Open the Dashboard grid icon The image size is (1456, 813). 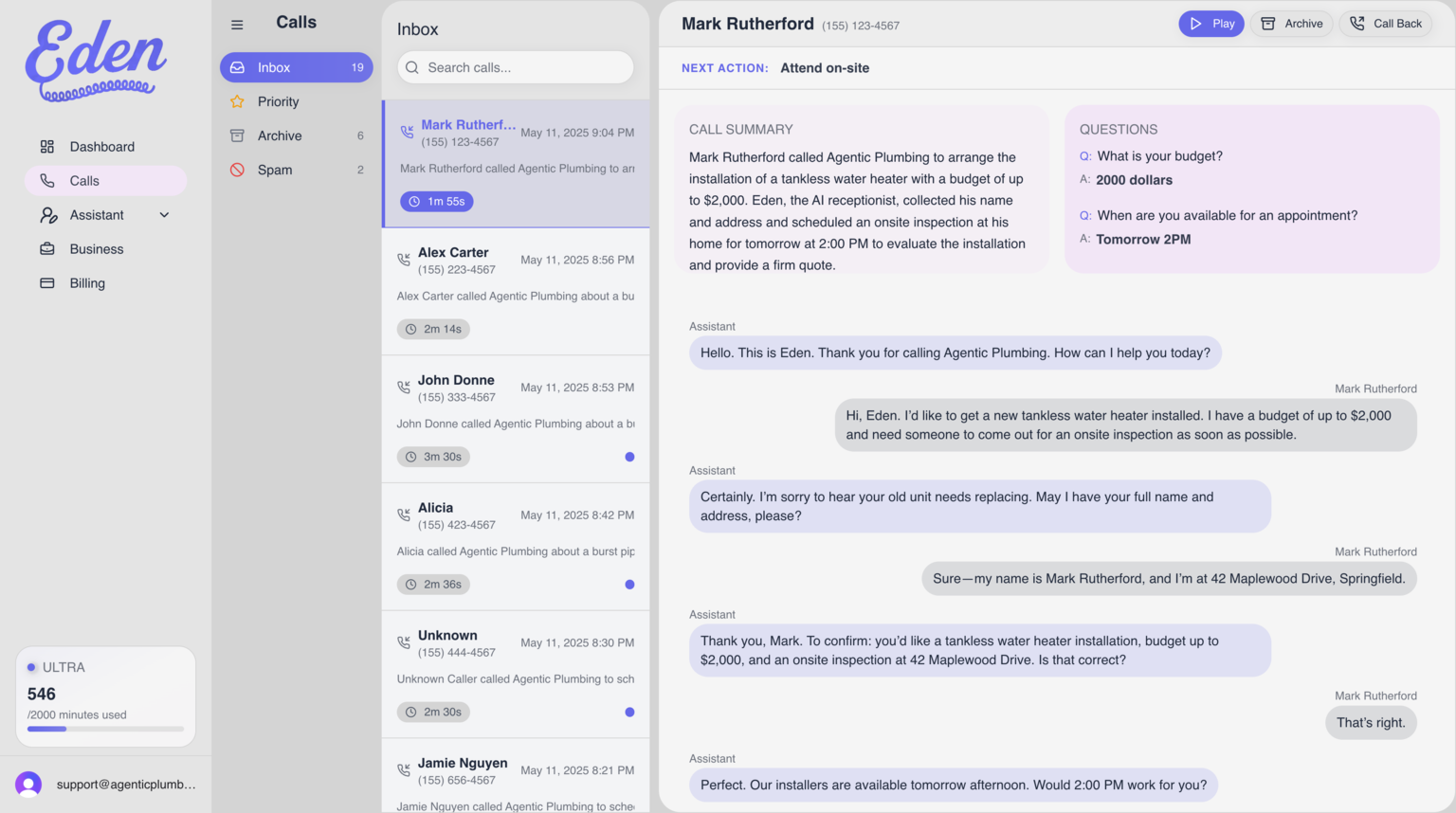(x=47, y=147)
